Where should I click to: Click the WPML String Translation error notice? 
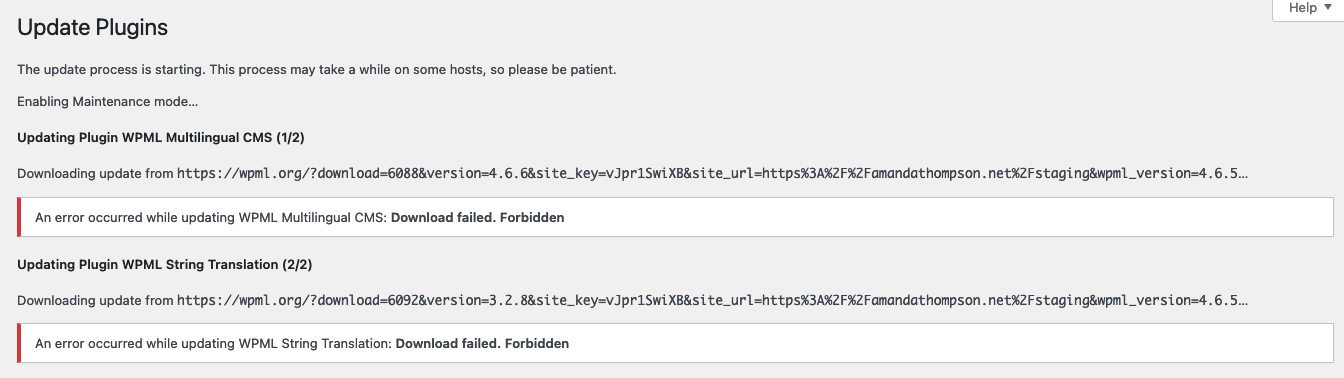(x=676, y=343)
